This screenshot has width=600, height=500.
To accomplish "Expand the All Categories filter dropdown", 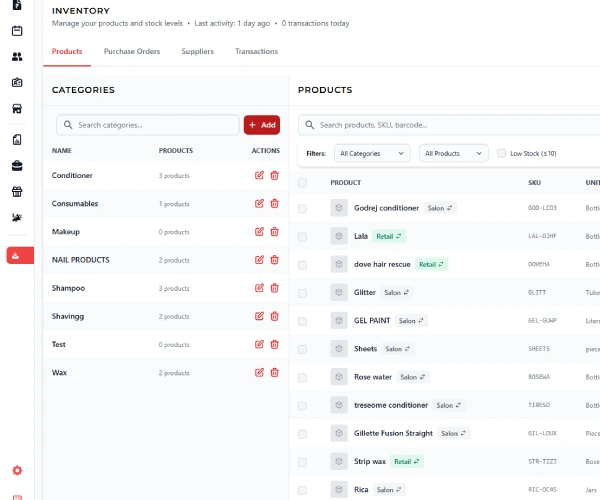I will click(372, 153).
